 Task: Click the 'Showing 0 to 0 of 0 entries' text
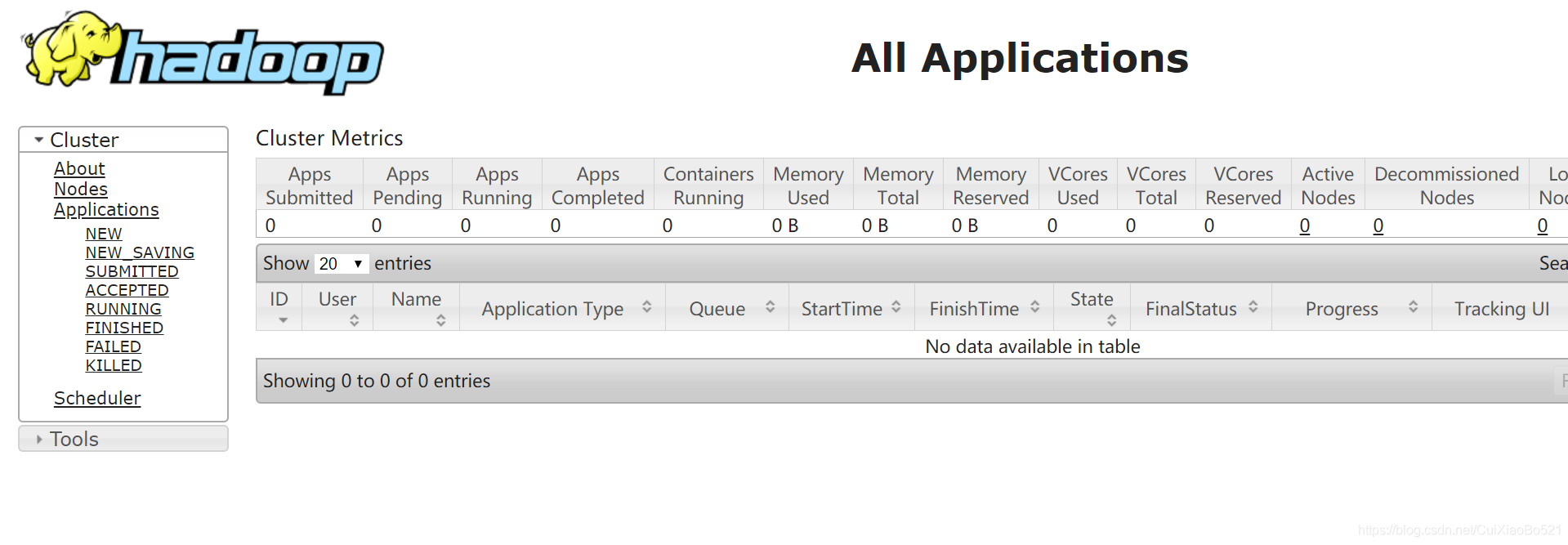pyautogui.click(x=377, y=381)
